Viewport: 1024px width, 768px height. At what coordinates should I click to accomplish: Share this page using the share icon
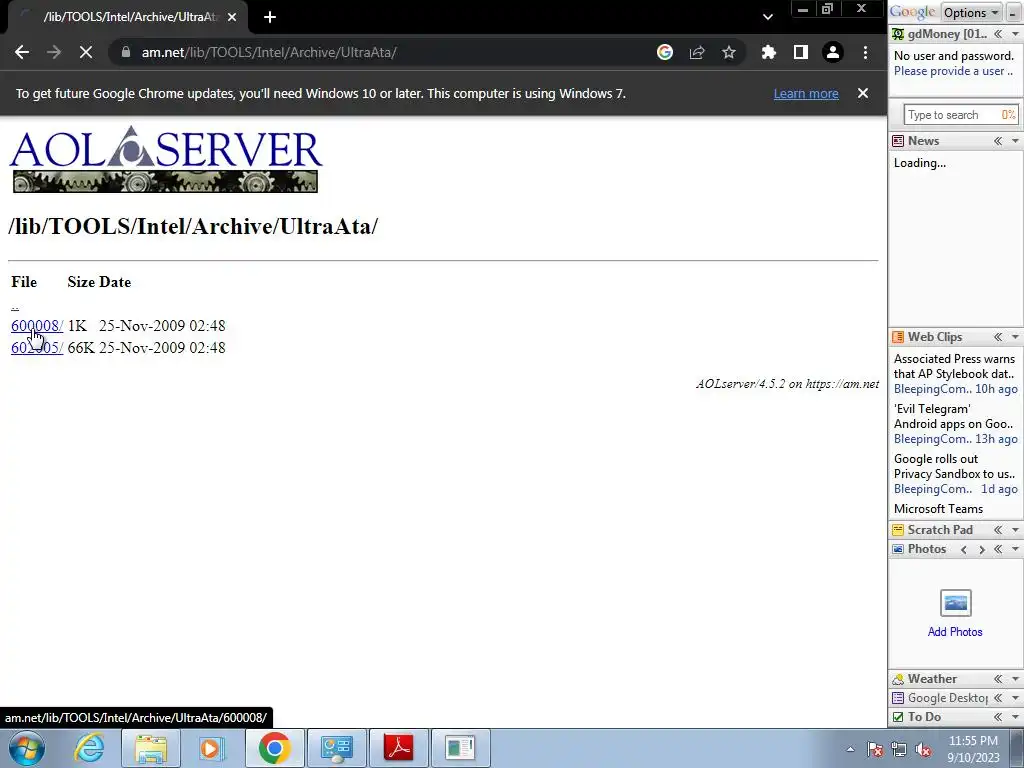[x=697, y=52]
